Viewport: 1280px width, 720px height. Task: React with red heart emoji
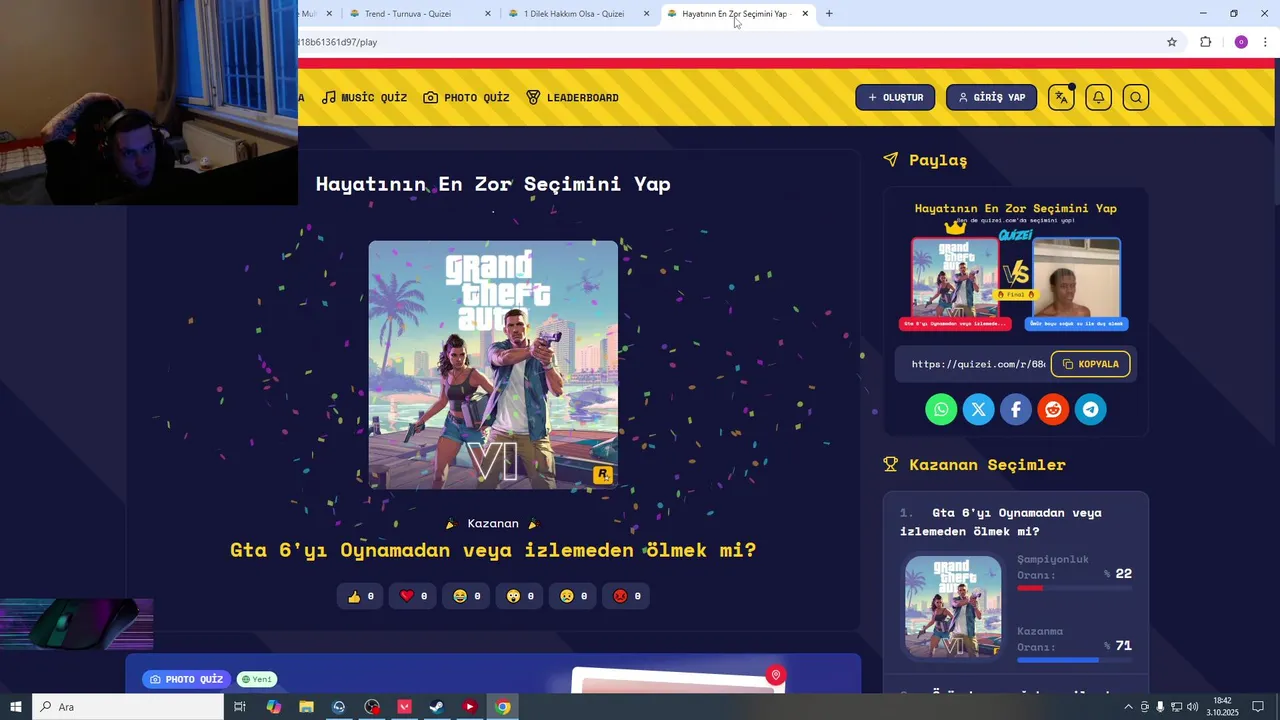[x=413, y=596]
